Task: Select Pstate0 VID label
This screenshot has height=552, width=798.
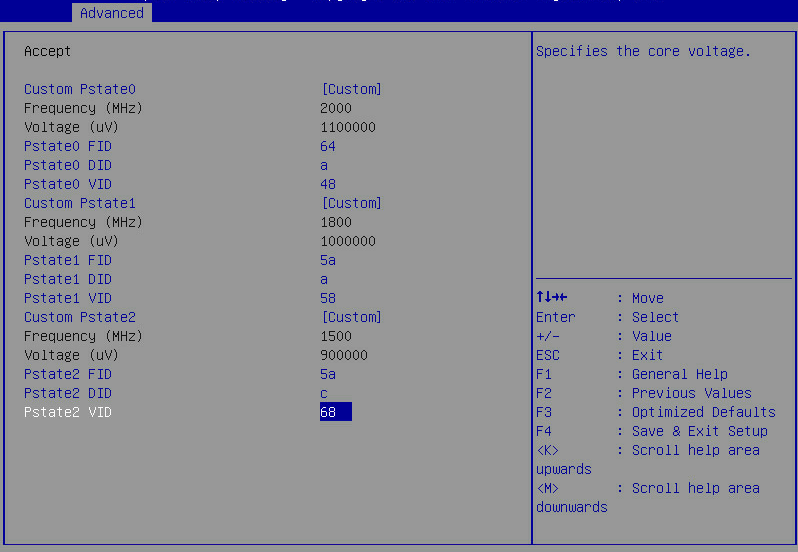Action: [x=68, y=184]
